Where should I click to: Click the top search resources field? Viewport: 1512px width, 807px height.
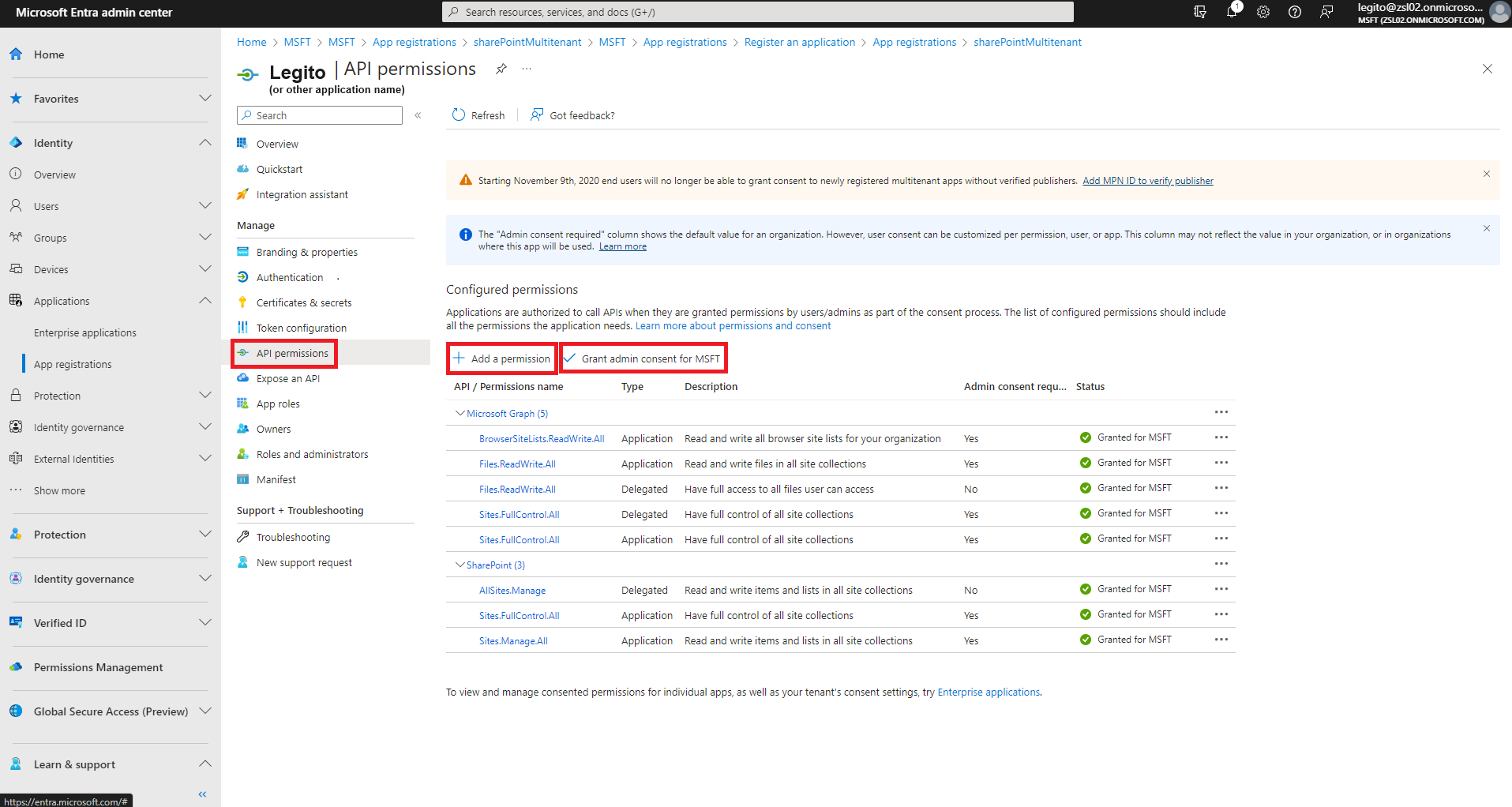coord(757,12)
